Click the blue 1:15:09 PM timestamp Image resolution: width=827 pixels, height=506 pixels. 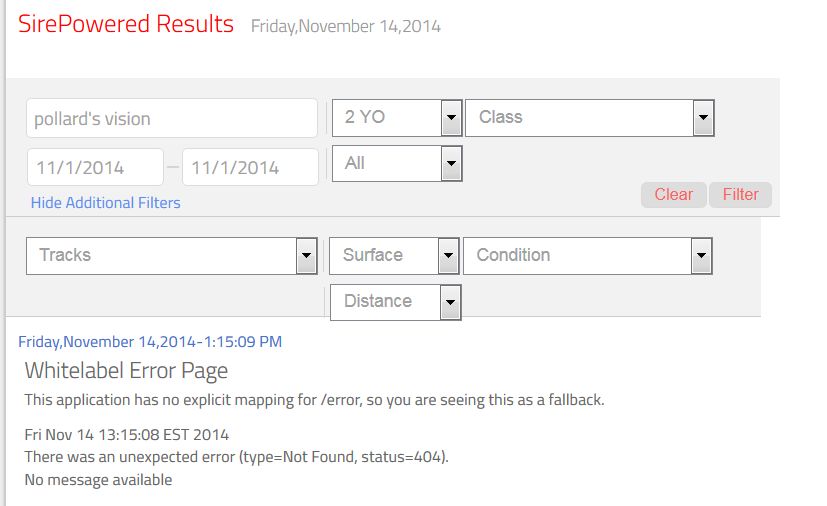click(150, 342)
